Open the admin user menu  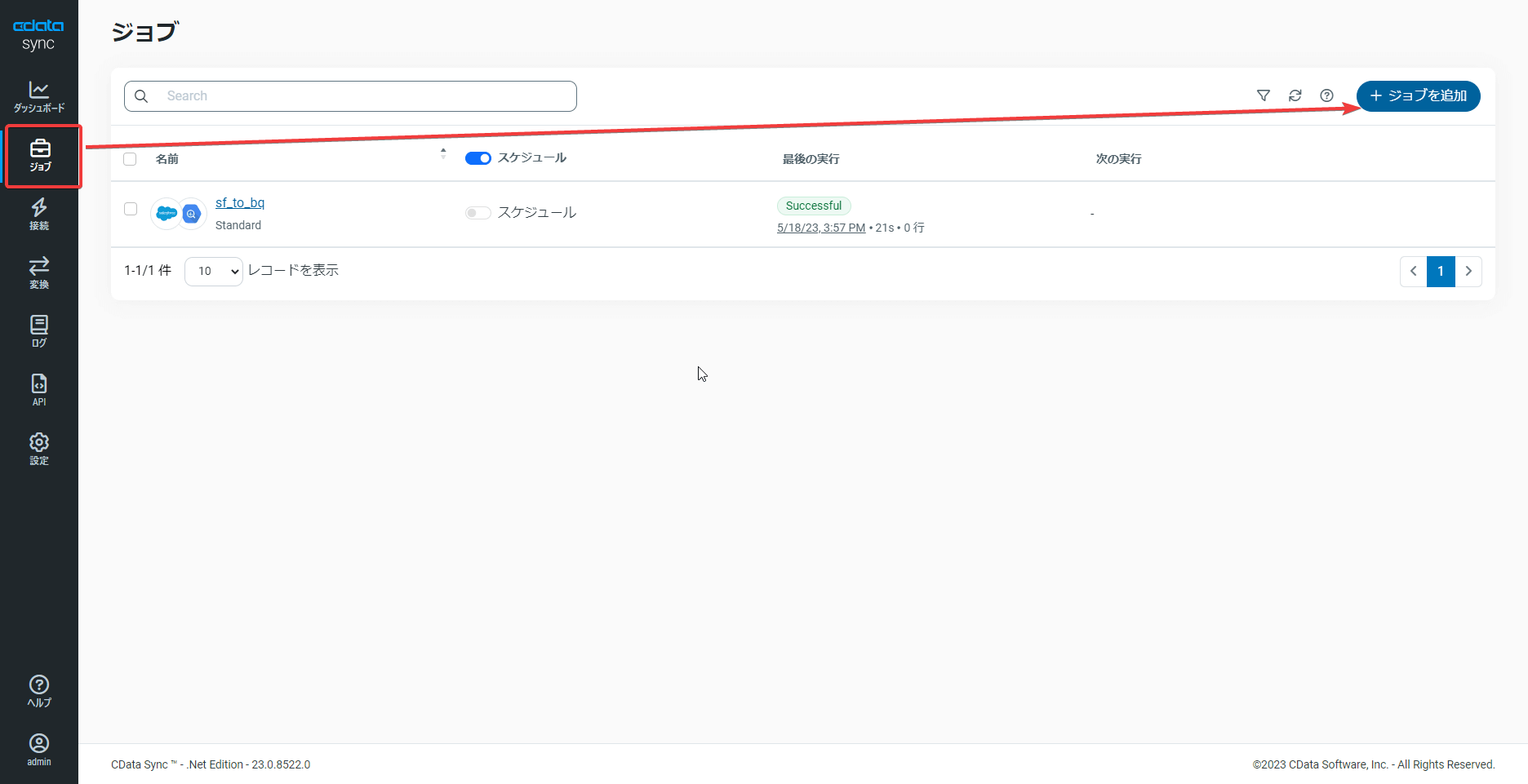pyautogui.click(x=39, y=749)
